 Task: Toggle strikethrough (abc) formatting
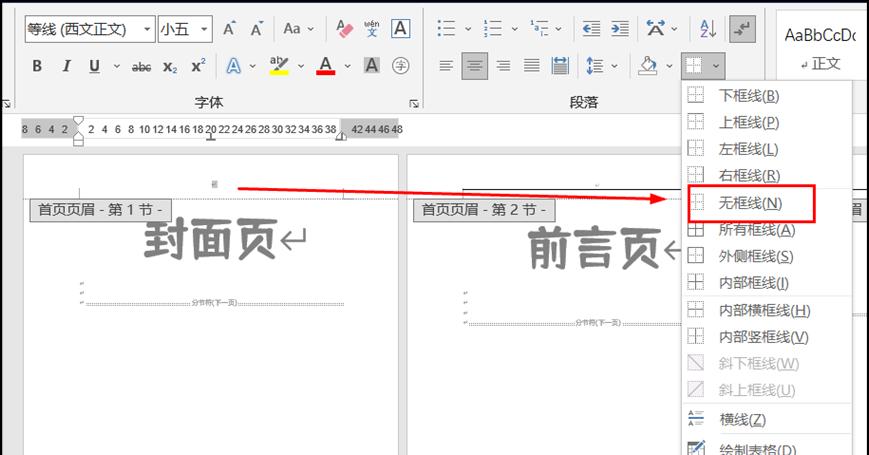[x=141, y=67]
